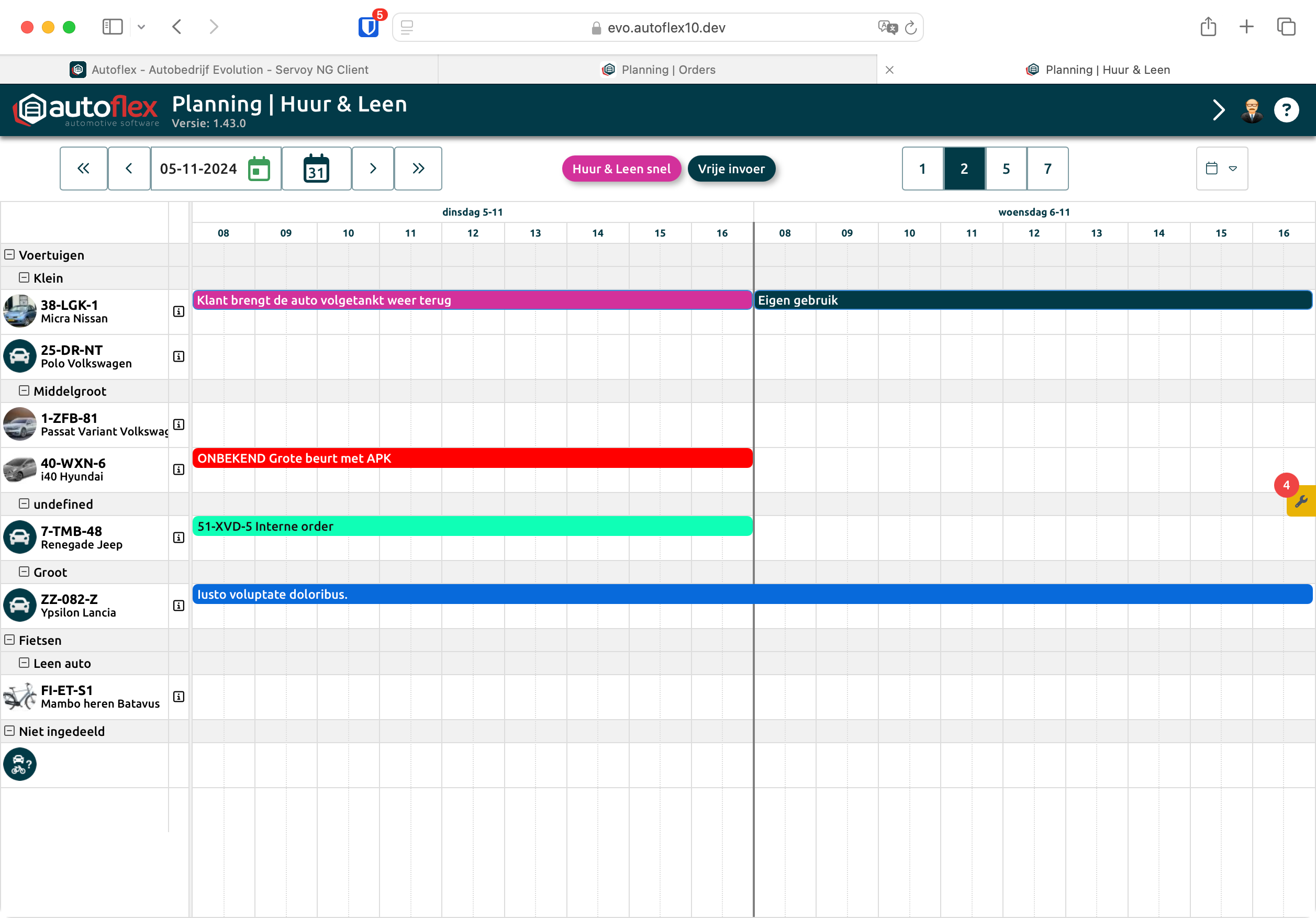
Task: Select the 1-day view toggle
Action: click(x=922, y=169)
